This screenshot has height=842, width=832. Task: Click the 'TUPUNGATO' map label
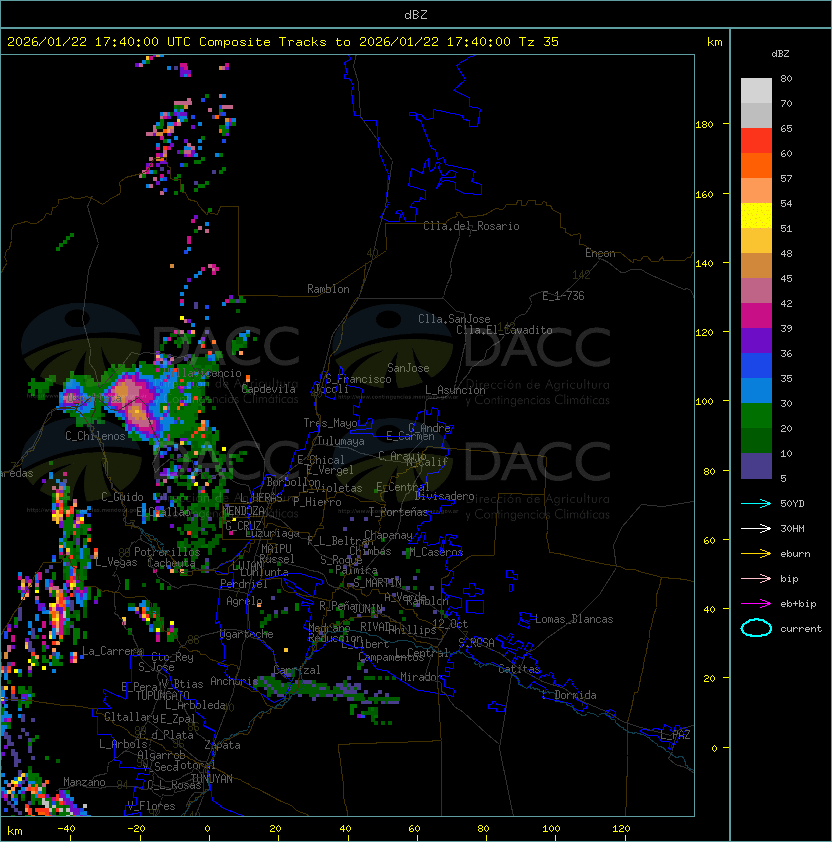(162, 695)
